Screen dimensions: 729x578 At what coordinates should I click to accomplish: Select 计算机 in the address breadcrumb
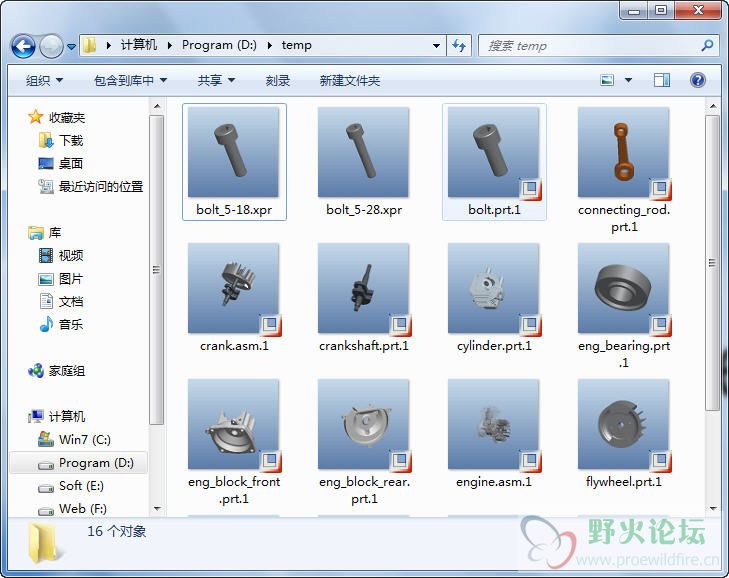[139, 45]
